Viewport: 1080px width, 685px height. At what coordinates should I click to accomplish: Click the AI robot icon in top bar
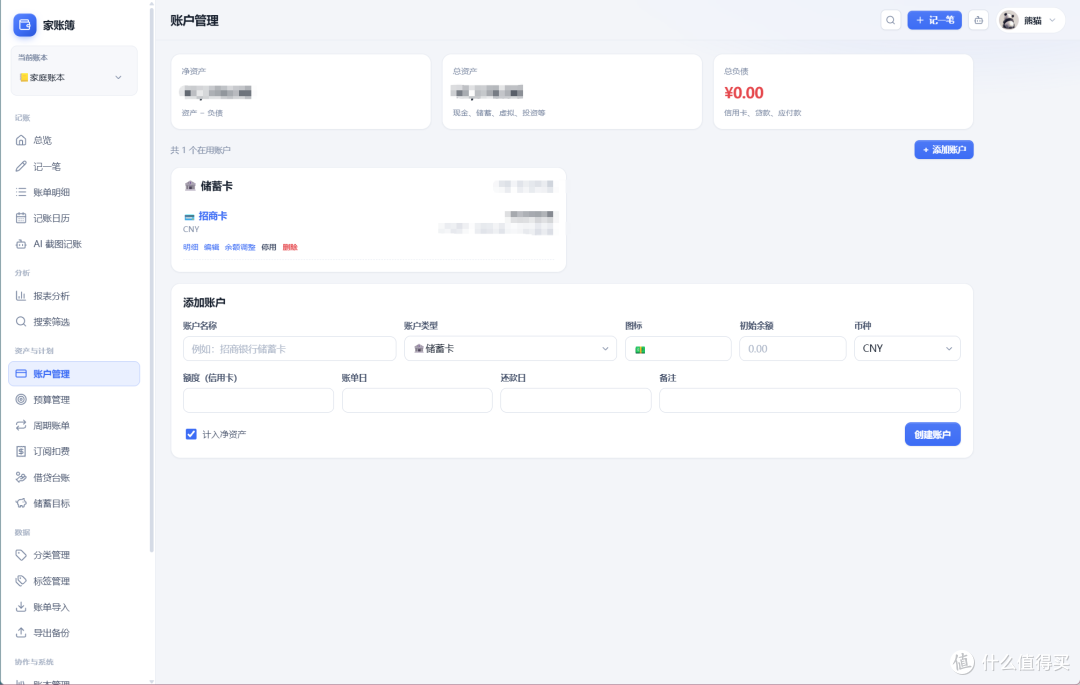point(979,21)
